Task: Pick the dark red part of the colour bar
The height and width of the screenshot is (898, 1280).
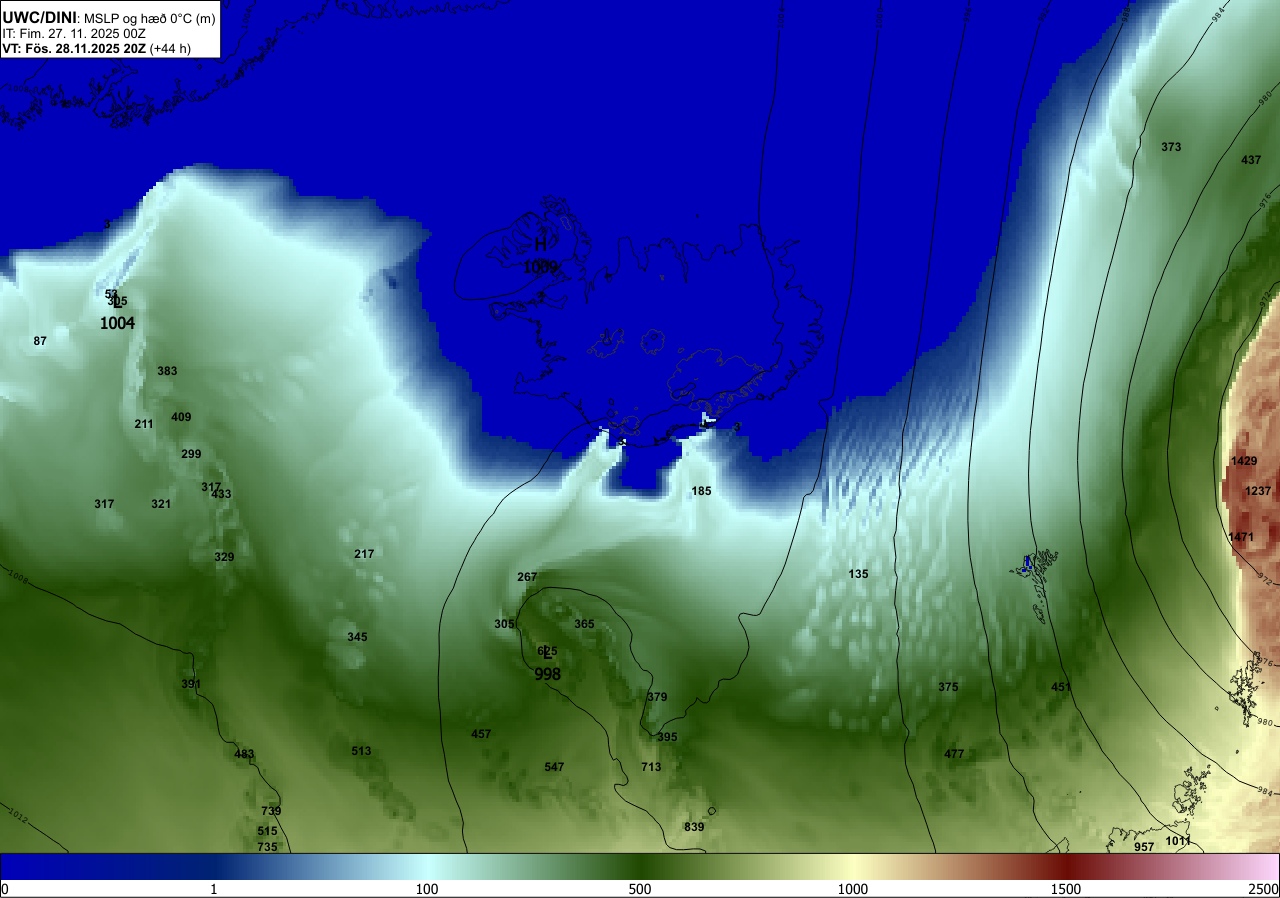Action: coord(1066,867)
